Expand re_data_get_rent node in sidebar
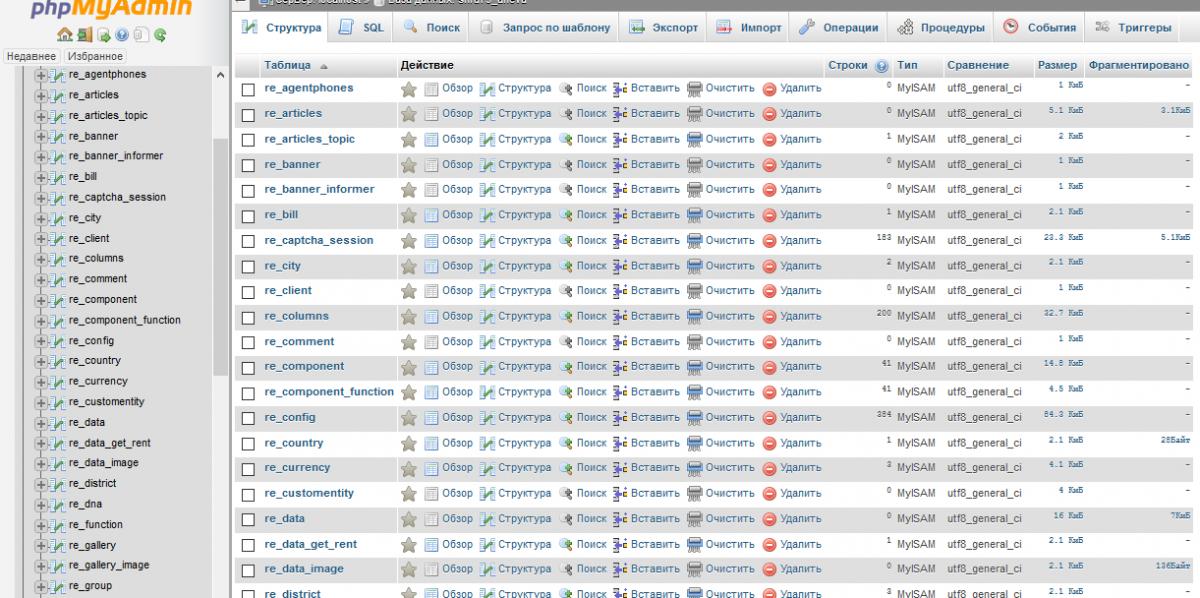Image resolution: width=1200 pixels, height=598 pixels. point(41,443)
